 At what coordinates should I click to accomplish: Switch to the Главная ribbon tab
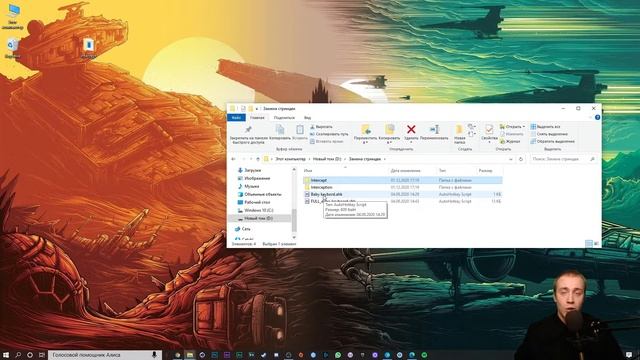[x=257, y=118]
